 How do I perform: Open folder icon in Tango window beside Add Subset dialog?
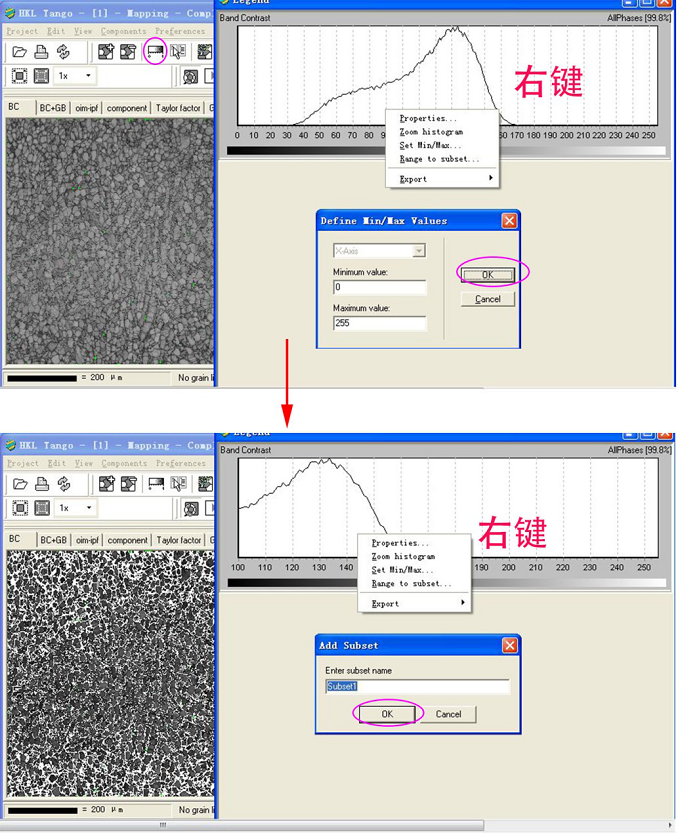(x=20, y=484)
